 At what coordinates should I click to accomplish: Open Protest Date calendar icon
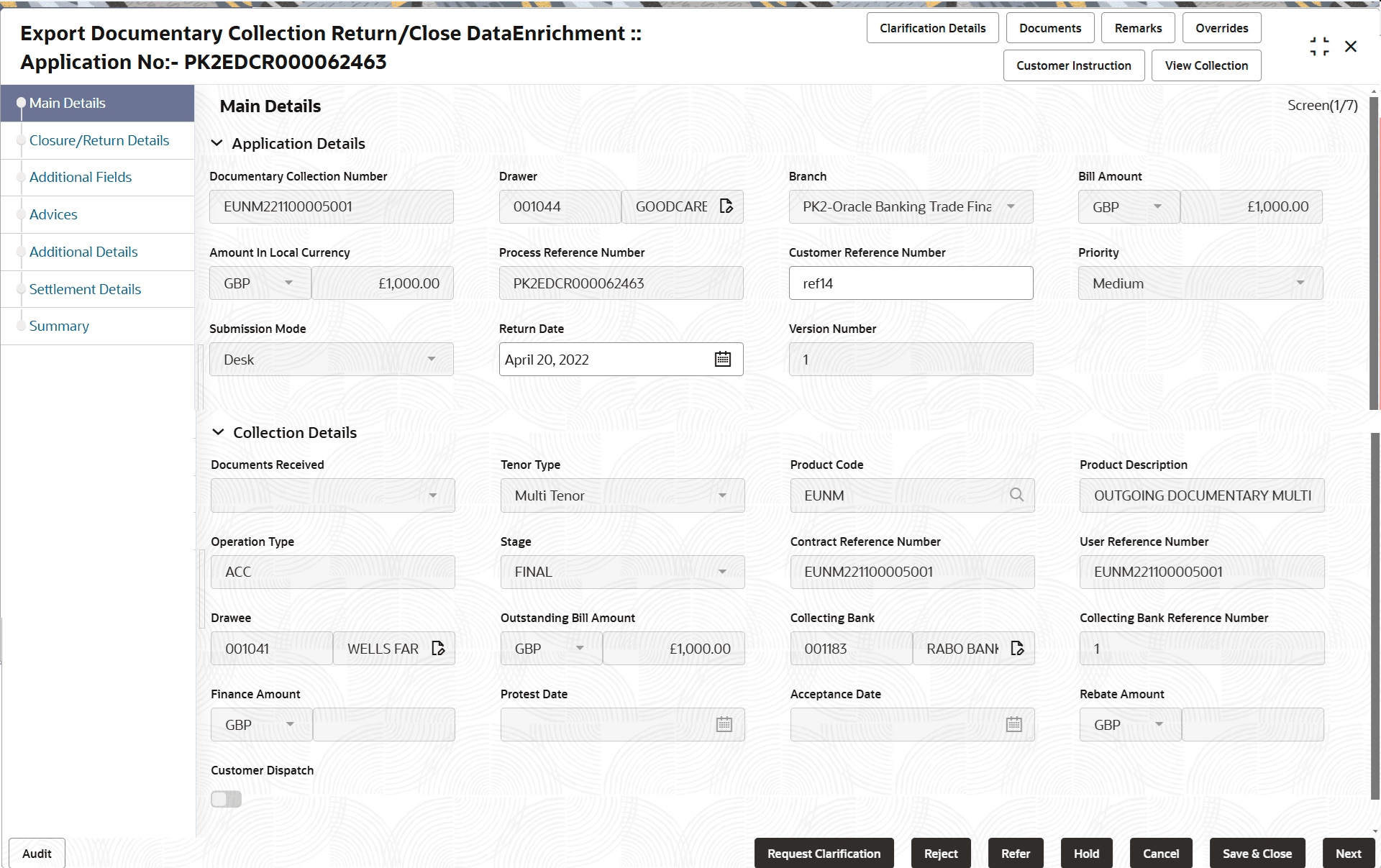coord(724,725)
